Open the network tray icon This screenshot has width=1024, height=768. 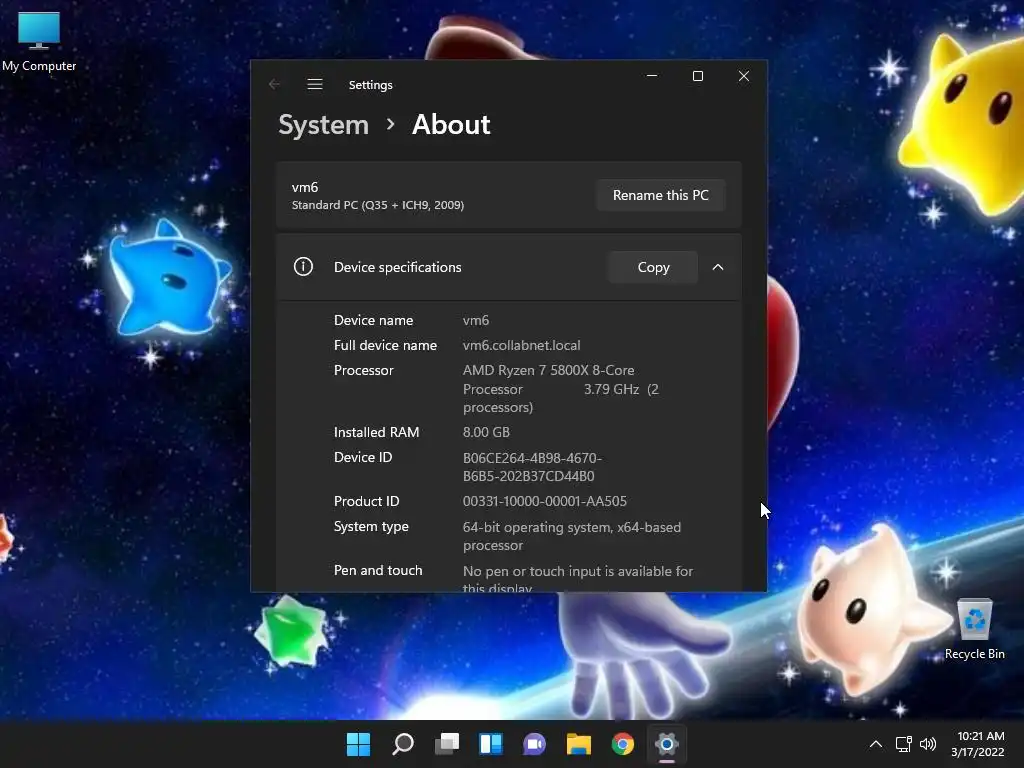click(903, 744)
